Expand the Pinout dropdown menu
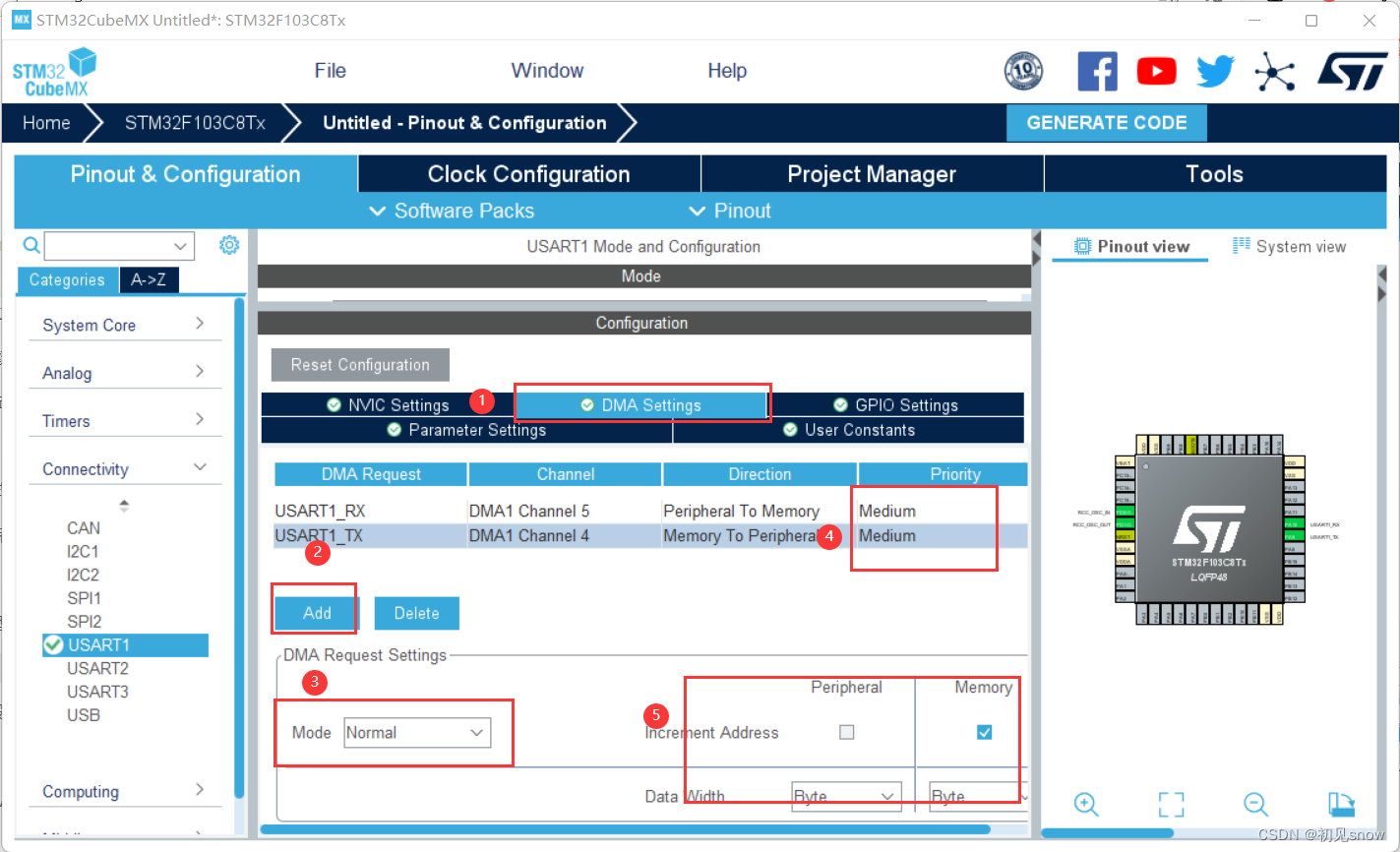Image resolution: width=1400 pixels, height=852 pixels. [729, 211]
